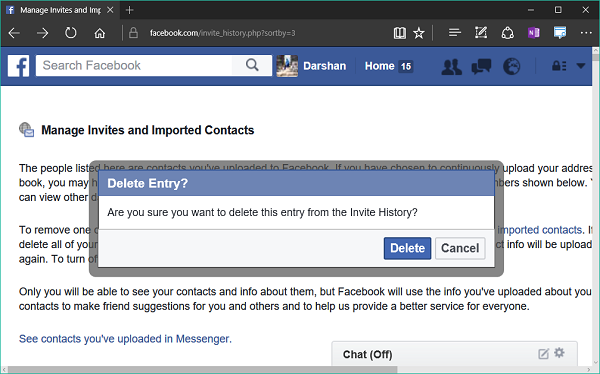The image size is (600, 374).
Task: Refresh the page with reload icon
Action: pyautogui.click(x=71, y=33)
